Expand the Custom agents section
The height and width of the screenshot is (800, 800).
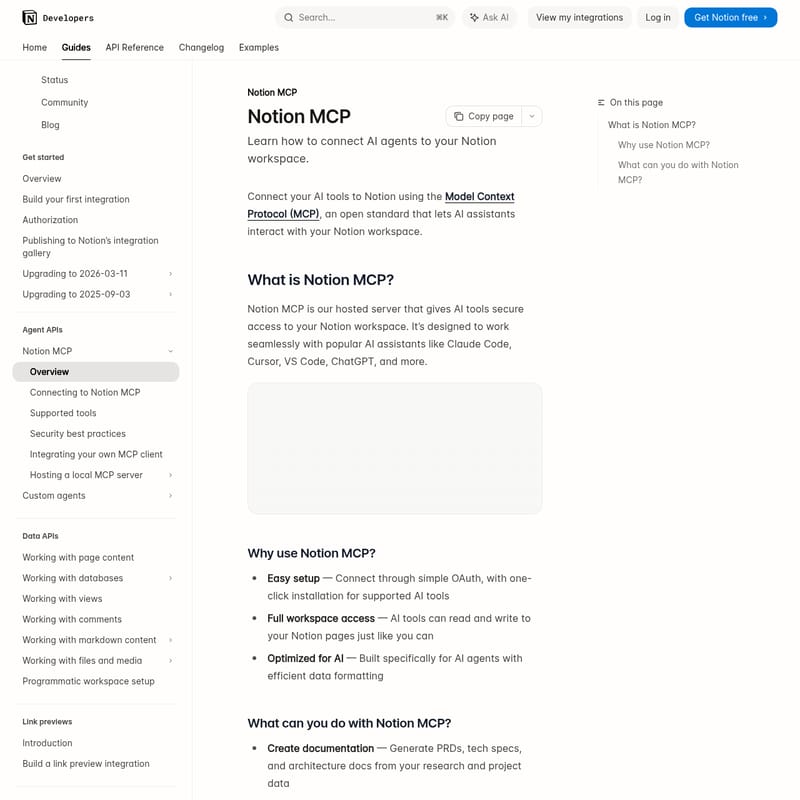pos(171,496)
